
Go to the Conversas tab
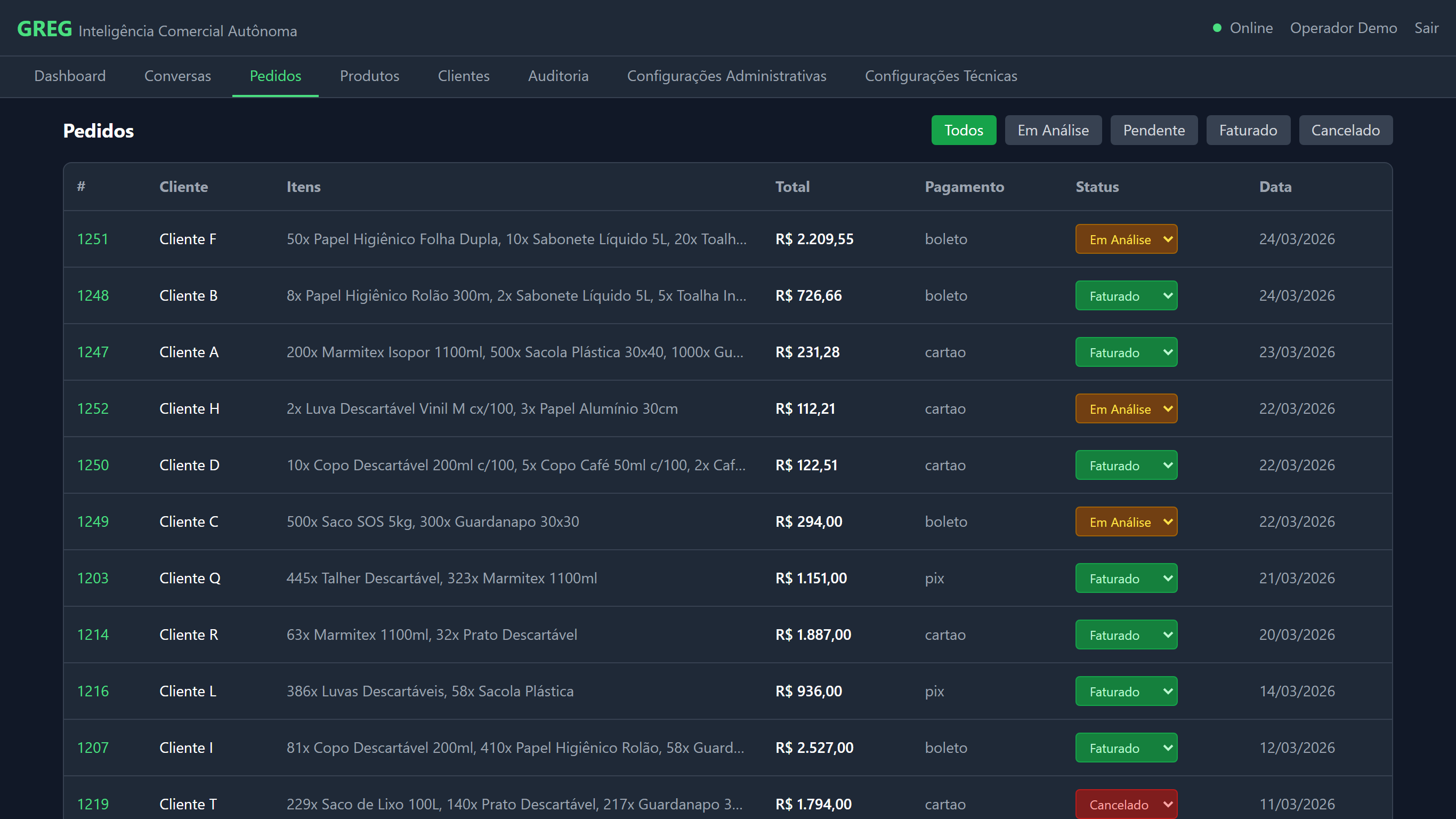pos(177,76)
